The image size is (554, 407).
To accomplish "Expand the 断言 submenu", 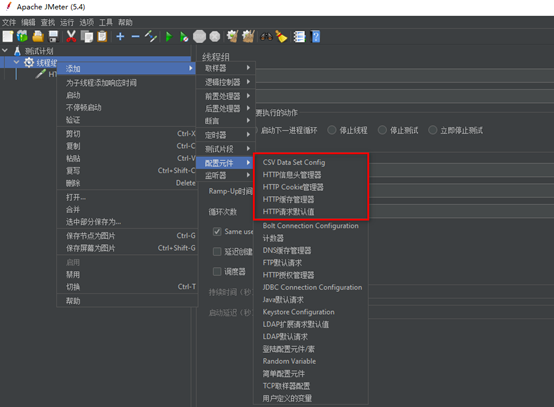I will (x=225, y=120).
